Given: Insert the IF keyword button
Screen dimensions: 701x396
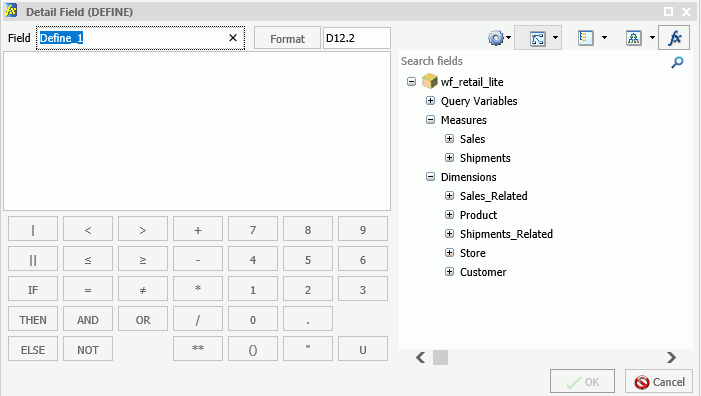Looking at the screenshot, I should coord(33,290).
